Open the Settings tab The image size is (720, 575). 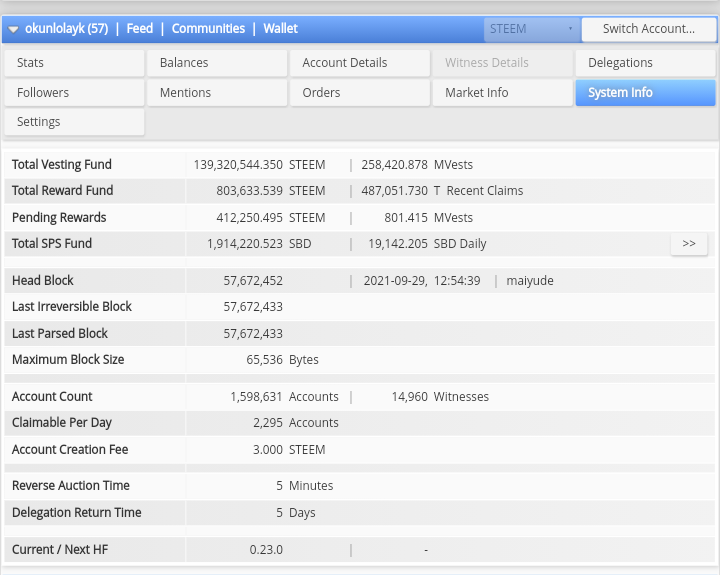pyautogui.click(x=74, y=122)
